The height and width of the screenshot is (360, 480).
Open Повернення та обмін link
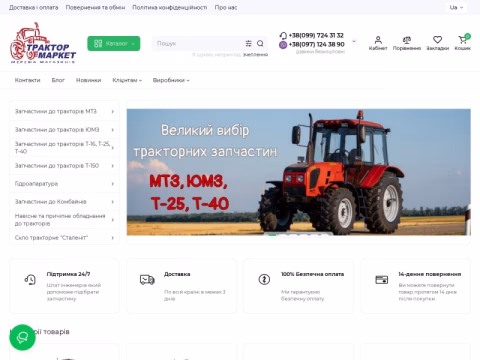coord(95,7)
